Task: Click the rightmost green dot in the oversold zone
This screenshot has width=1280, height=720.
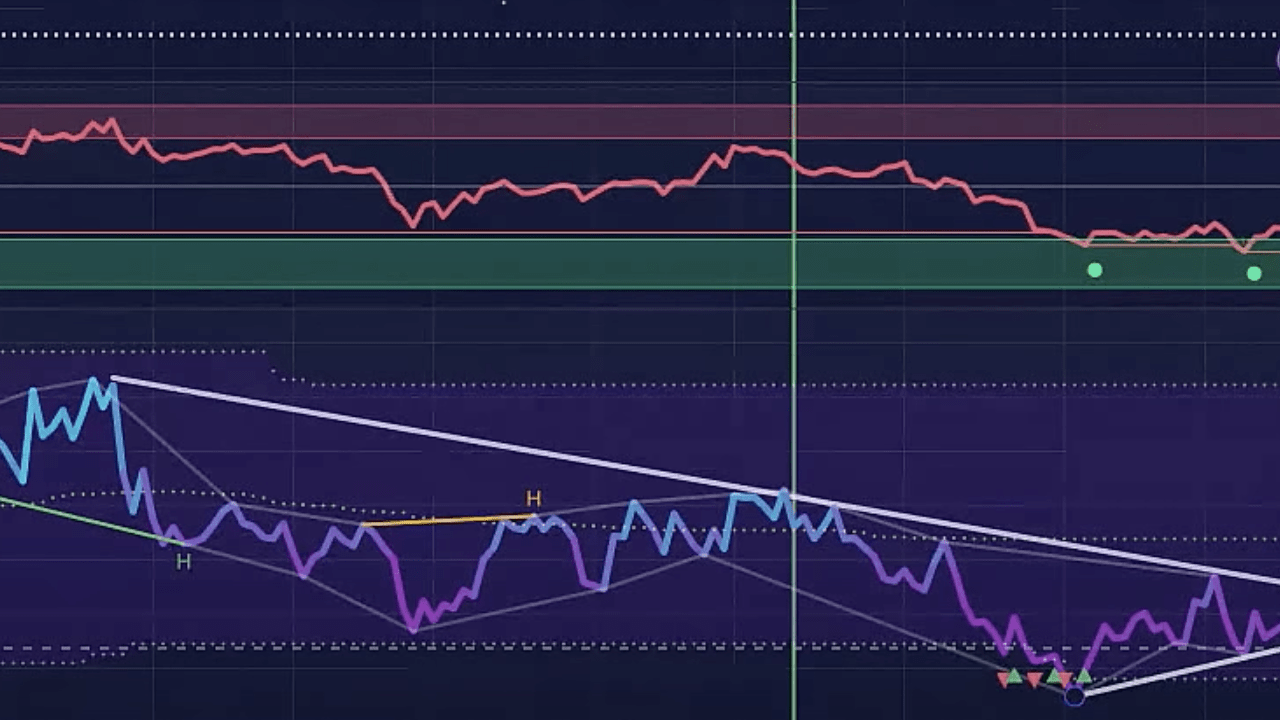Action: pyautogui.click(x=1254, y=273)
